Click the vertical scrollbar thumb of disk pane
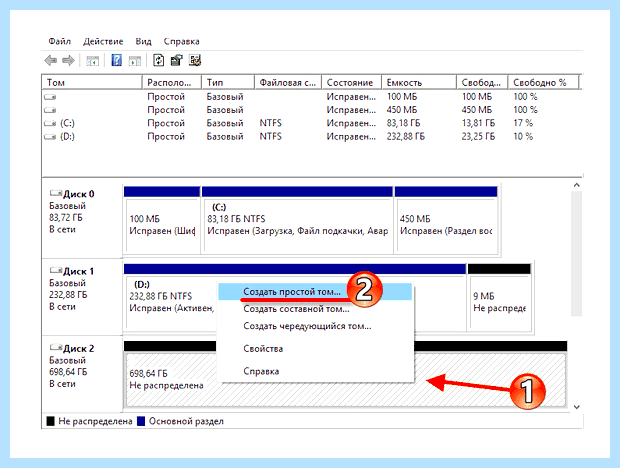Viewport: 620px width, 468px height. (x=577, y=253)
